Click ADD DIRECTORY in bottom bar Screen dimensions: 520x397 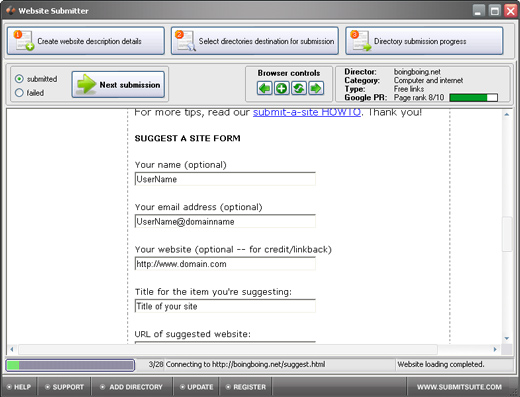pyautogui.click(x=132, y=387)
